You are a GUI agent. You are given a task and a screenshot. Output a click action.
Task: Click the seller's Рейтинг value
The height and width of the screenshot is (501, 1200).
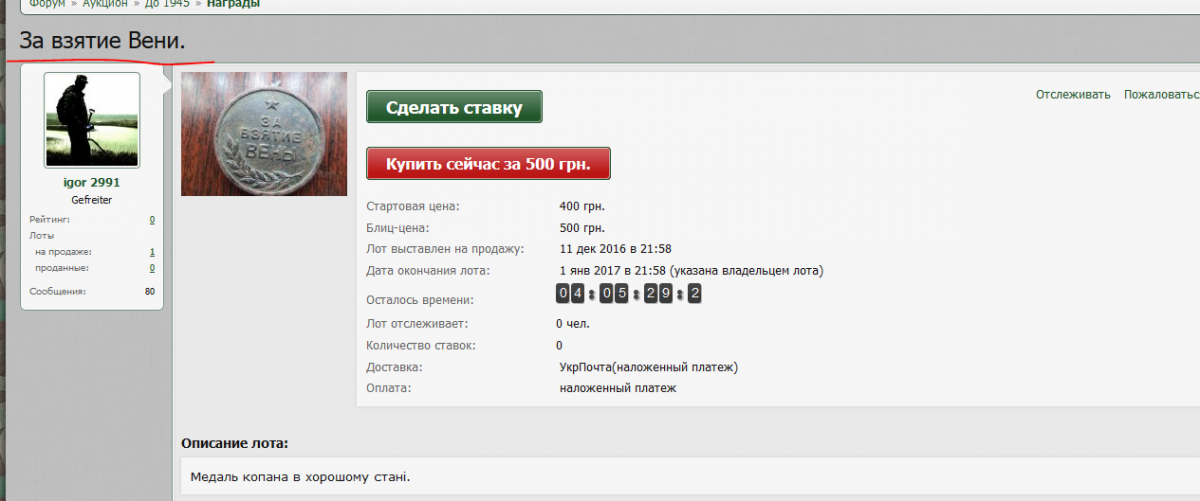point(152,219)
